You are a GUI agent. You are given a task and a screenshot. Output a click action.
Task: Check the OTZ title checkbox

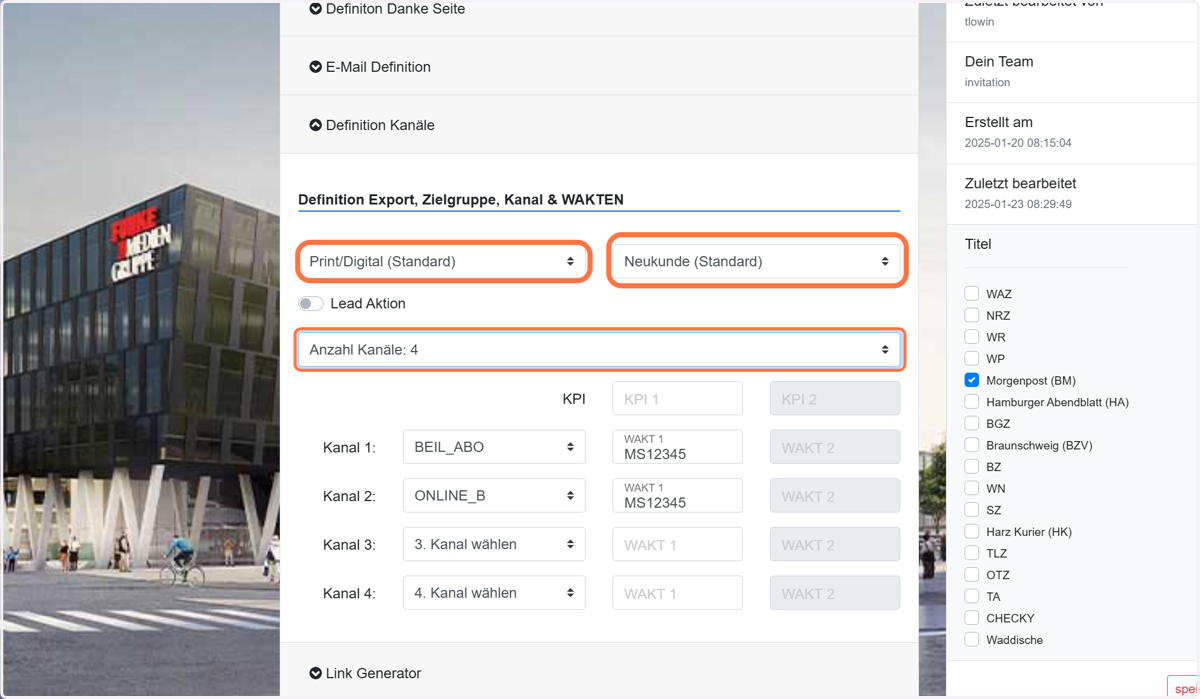point(972,575)
